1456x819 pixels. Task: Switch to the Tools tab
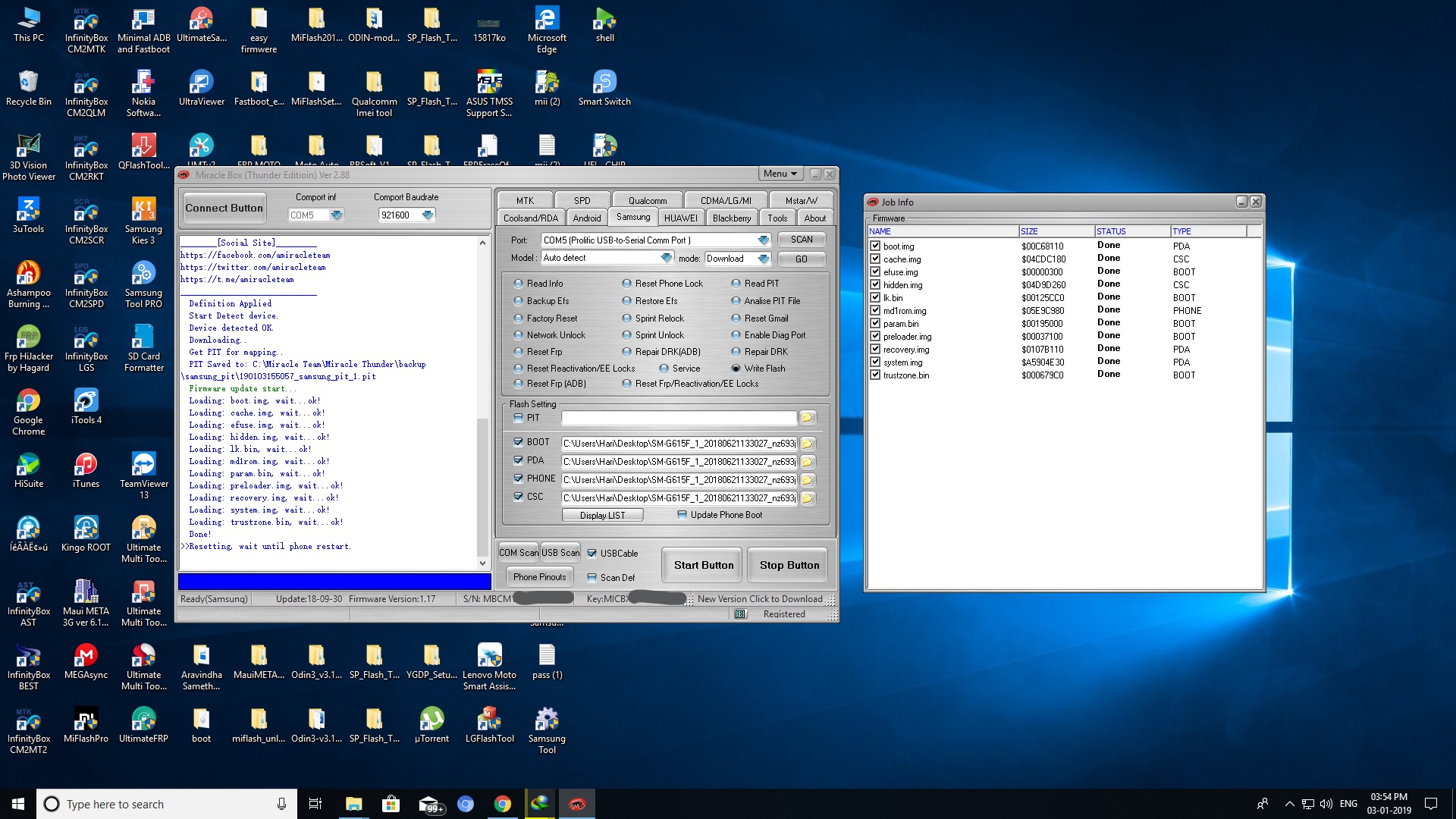click(777, 218)
